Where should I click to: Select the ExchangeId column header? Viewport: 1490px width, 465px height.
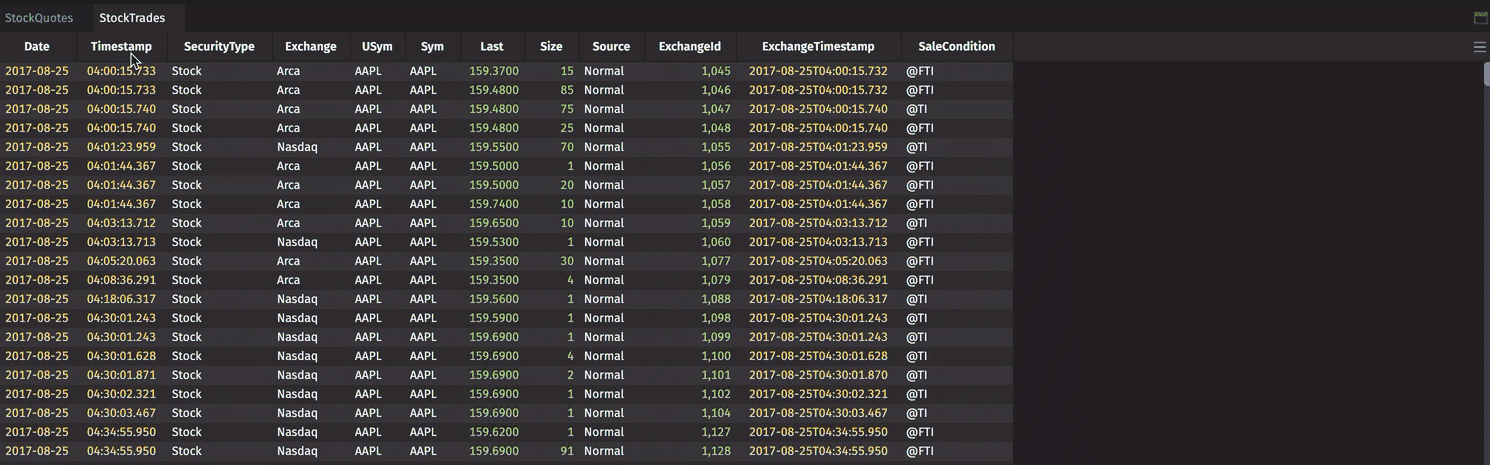coord(690,47)
